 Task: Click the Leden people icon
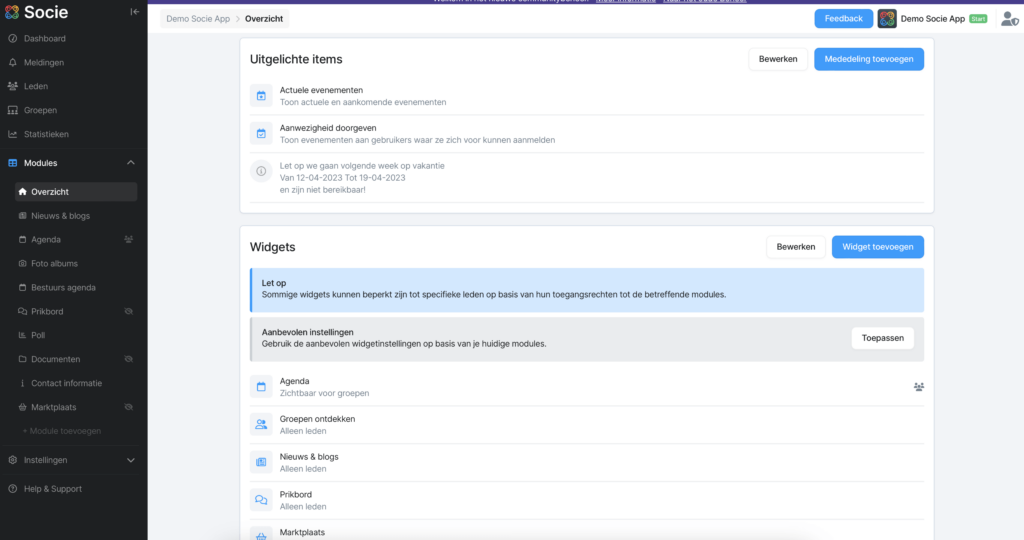(x=12, y=86)
